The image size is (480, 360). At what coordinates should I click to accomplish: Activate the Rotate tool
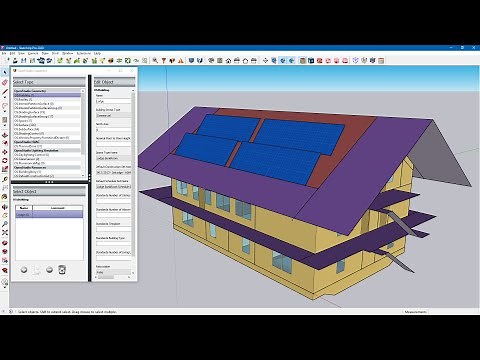click(x=5, y=161)
